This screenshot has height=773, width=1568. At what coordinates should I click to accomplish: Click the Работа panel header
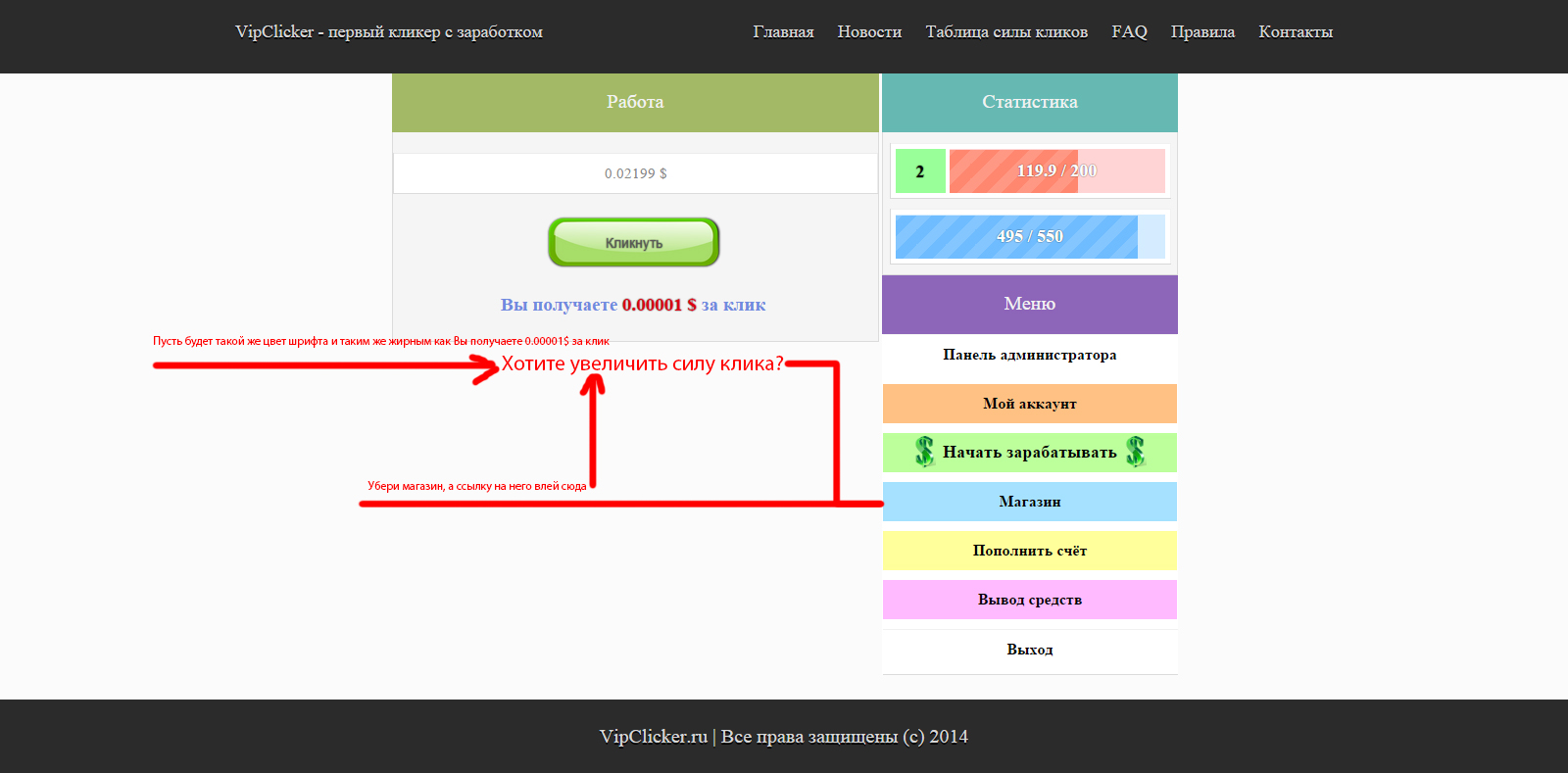(x=635, y=102)
